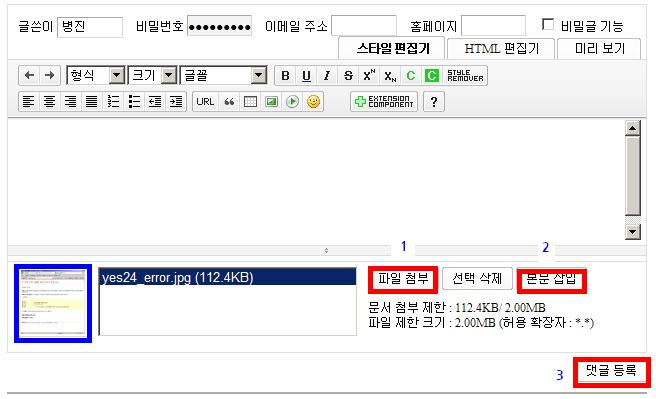
Task: Align text right
Action: coord(70,102)
